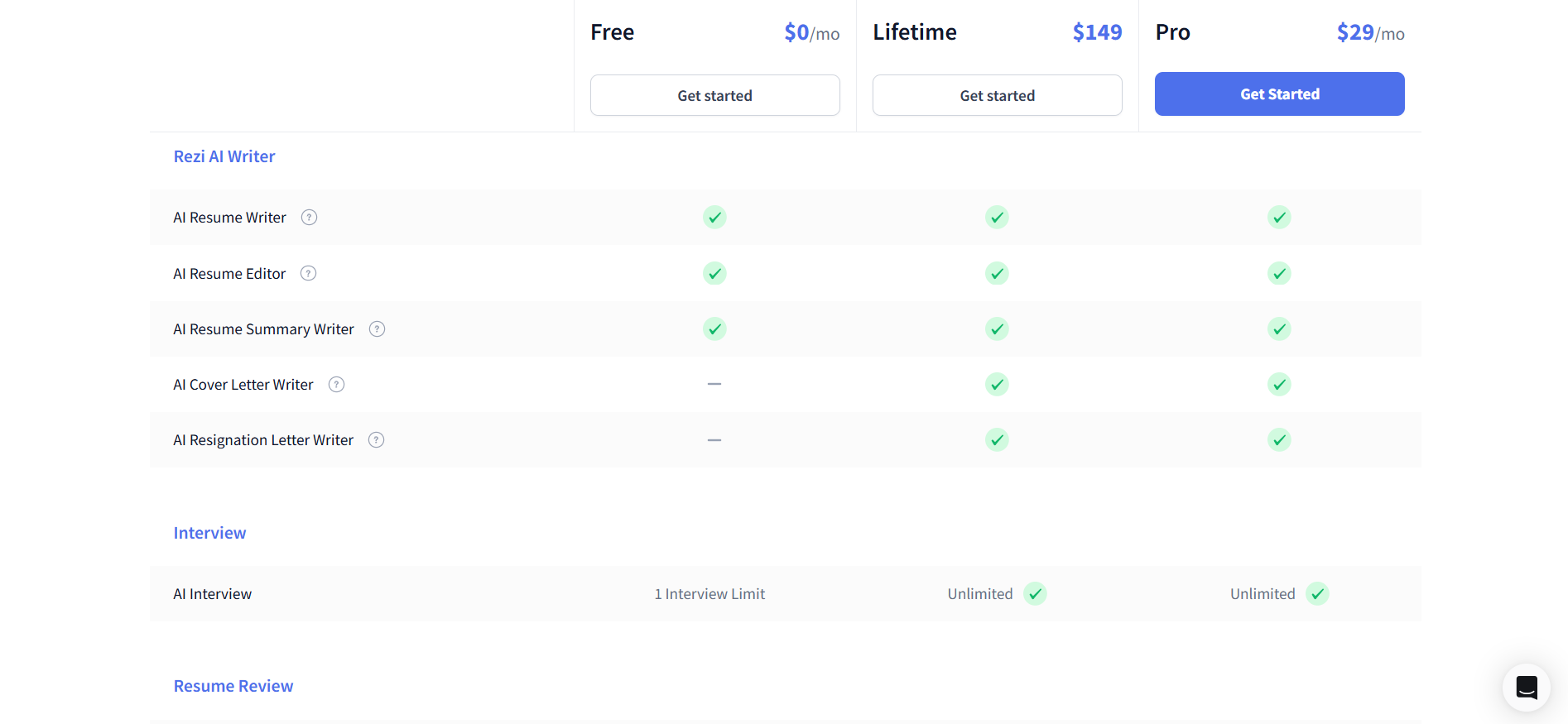Screen dimensions: 1568x724
Task: Click the blue Pro Get Started button
Action: coord(1279,93)
